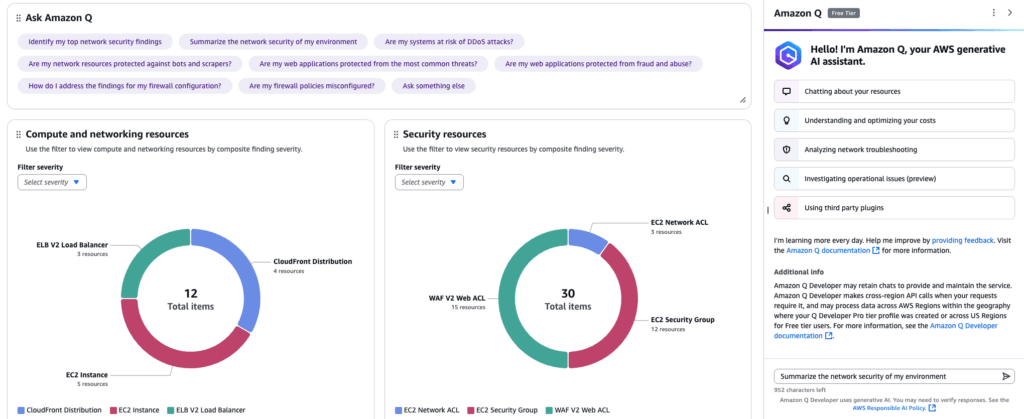This screenshot has height=419, width=1024.
Task: Open the severity dropdown under Security resources
Action: tap(430, 182)
